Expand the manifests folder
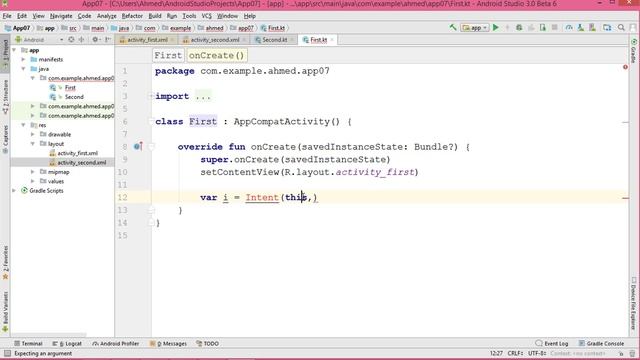The image size is (640, 360). (x=23, y=60)
